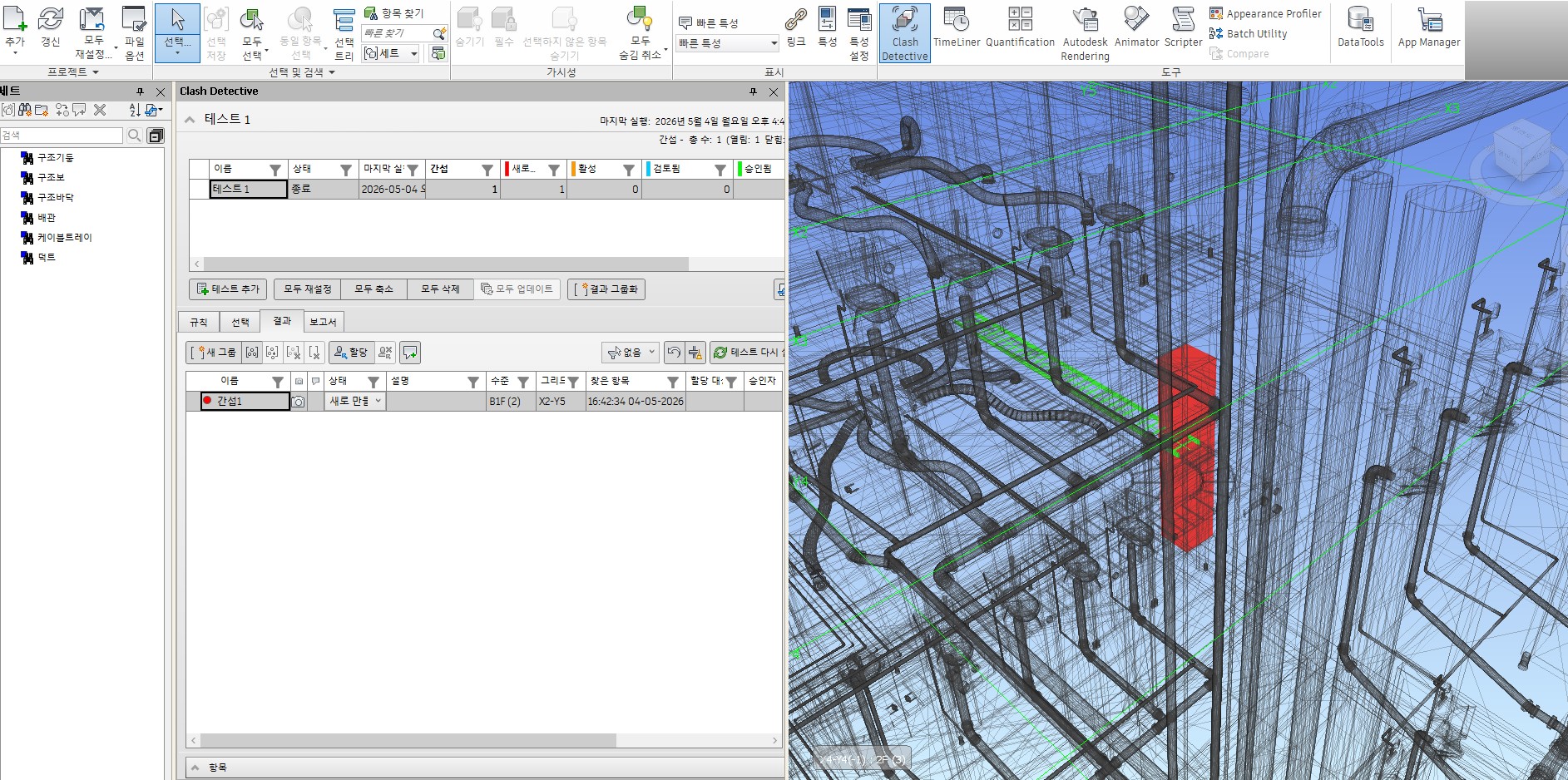Screen dimensions: 1568x780
Task: Switch to the 보고서 tab
Action: [323, 322]
